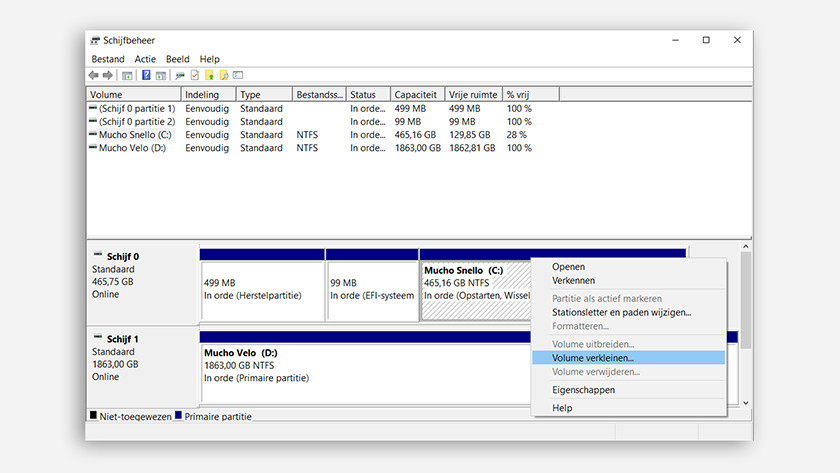The image size is (840, 473).
Task: Click greyed Volume uitbreiden... entry
Action: coord(628,344)
